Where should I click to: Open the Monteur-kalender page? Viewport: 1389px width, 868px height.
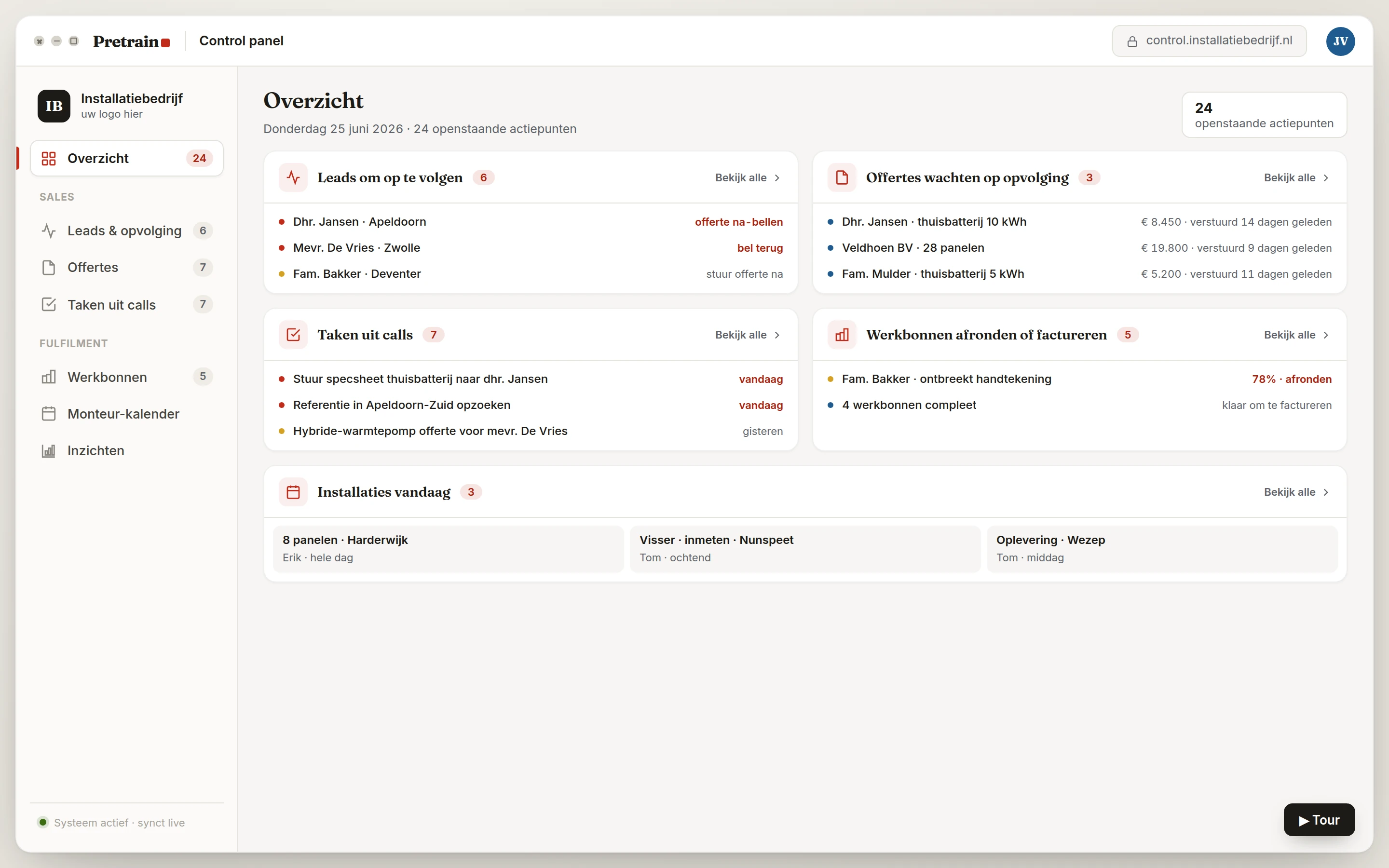tap(127, 413)
